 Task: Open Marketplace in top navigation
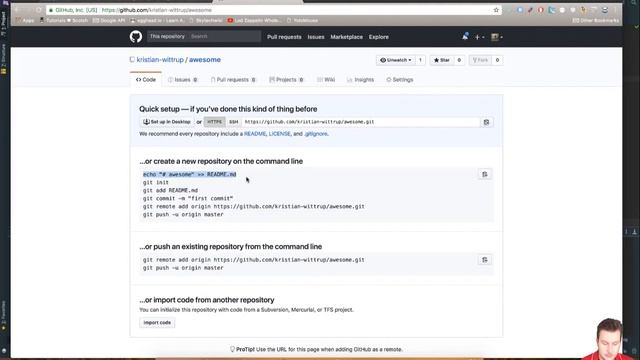tap(347, 37)
